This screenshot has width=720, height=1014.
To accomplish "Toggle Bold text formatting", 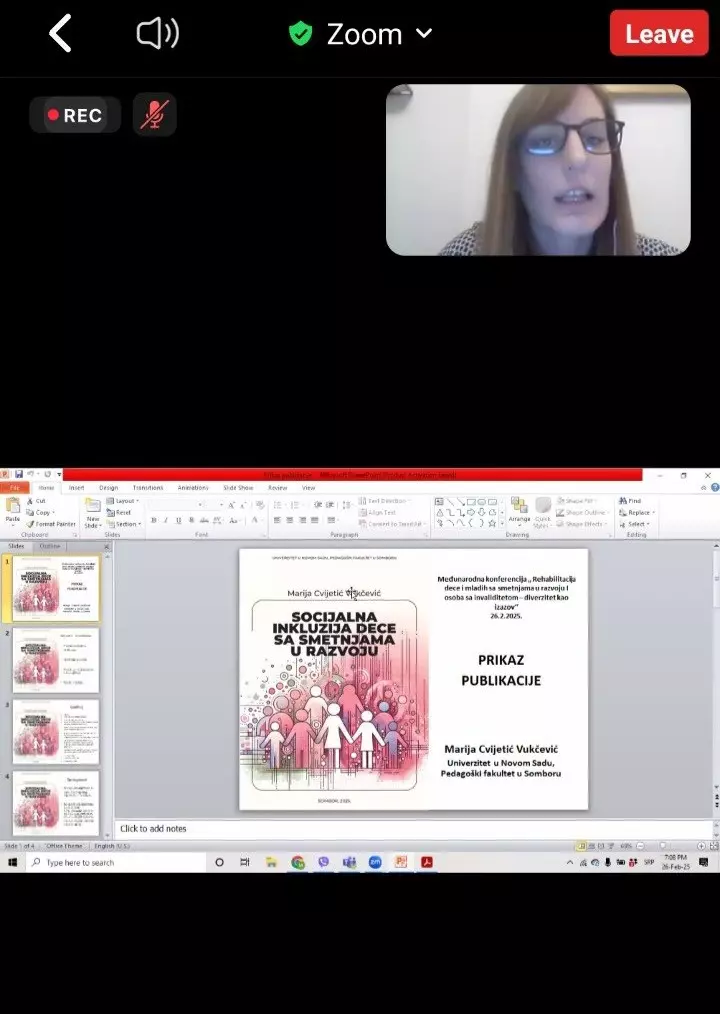I will coord(154,520).
